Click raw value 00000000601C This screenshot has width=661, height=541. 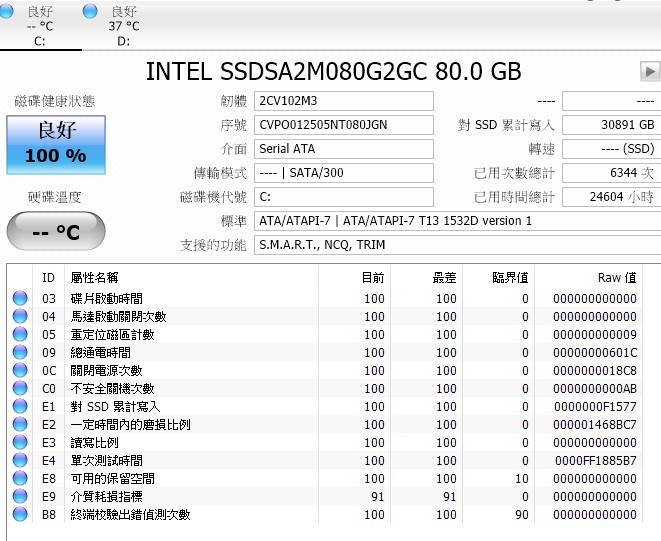[x=595, y=353]
